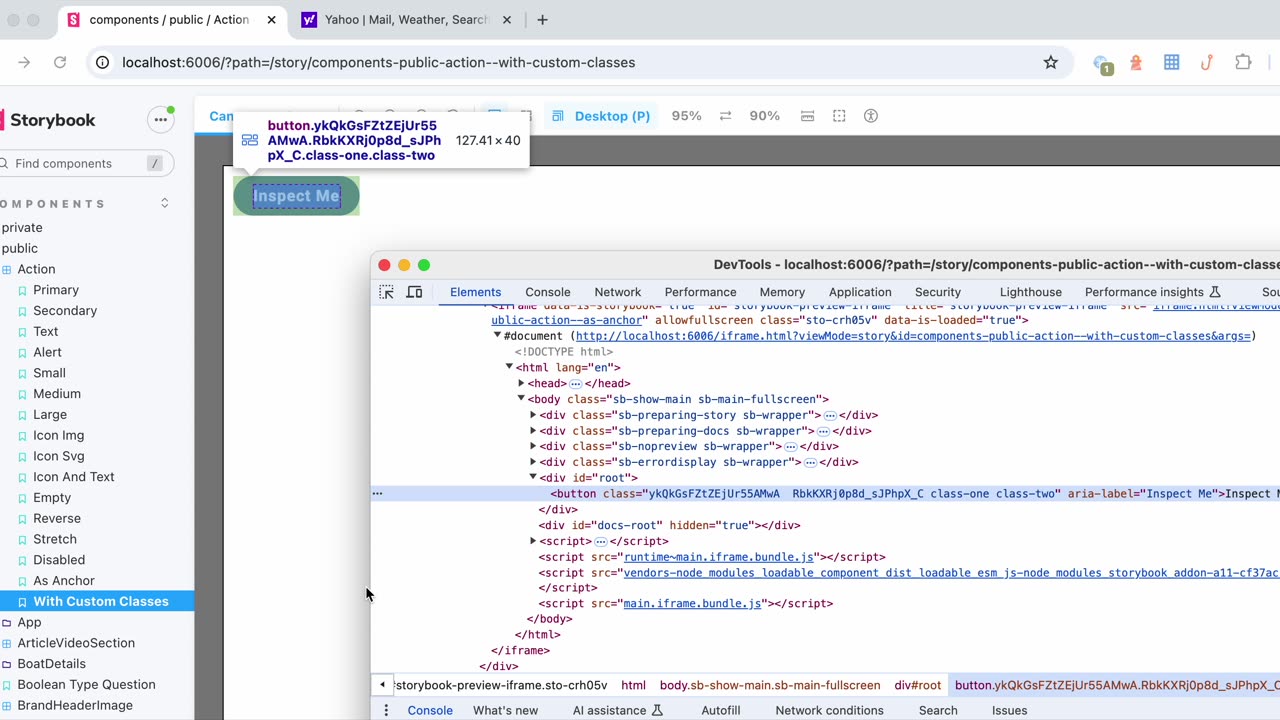
Task: Expand the App folder
Action: (x=29, y=622)
